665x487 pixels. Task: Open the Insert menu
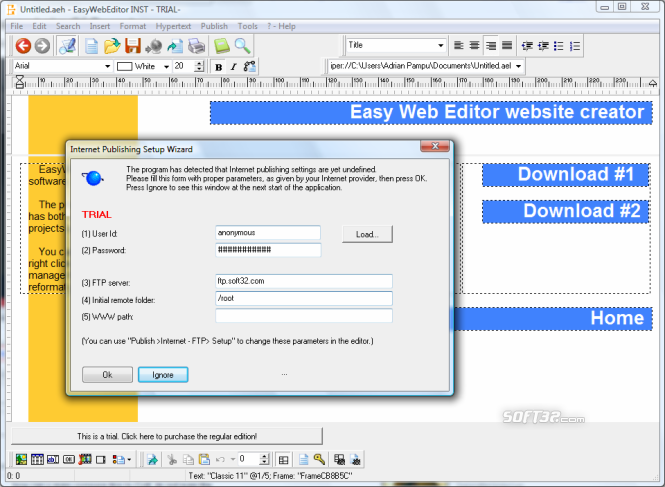pos(100,26)
